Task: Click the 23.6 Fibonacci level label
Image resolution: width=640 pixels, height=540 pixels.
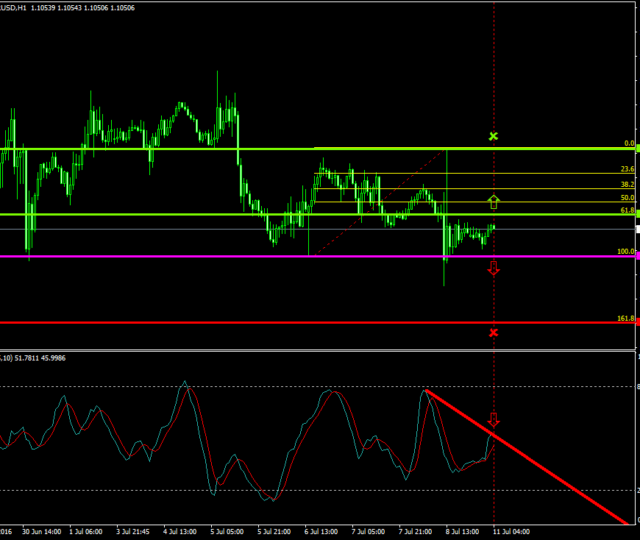Action: point(627,169)
